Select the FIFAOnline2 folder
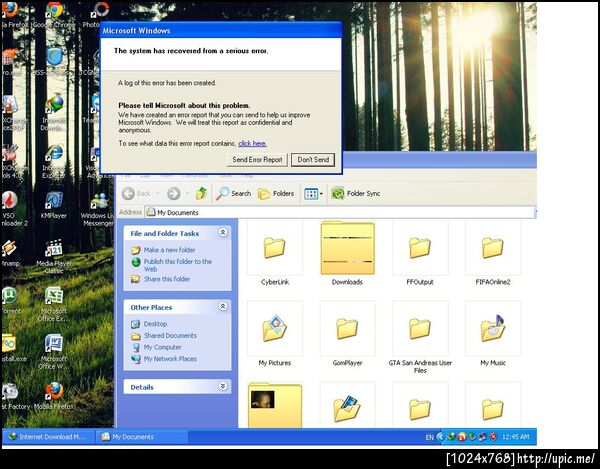This screenshot has height=469, width=600. (493, 254)
